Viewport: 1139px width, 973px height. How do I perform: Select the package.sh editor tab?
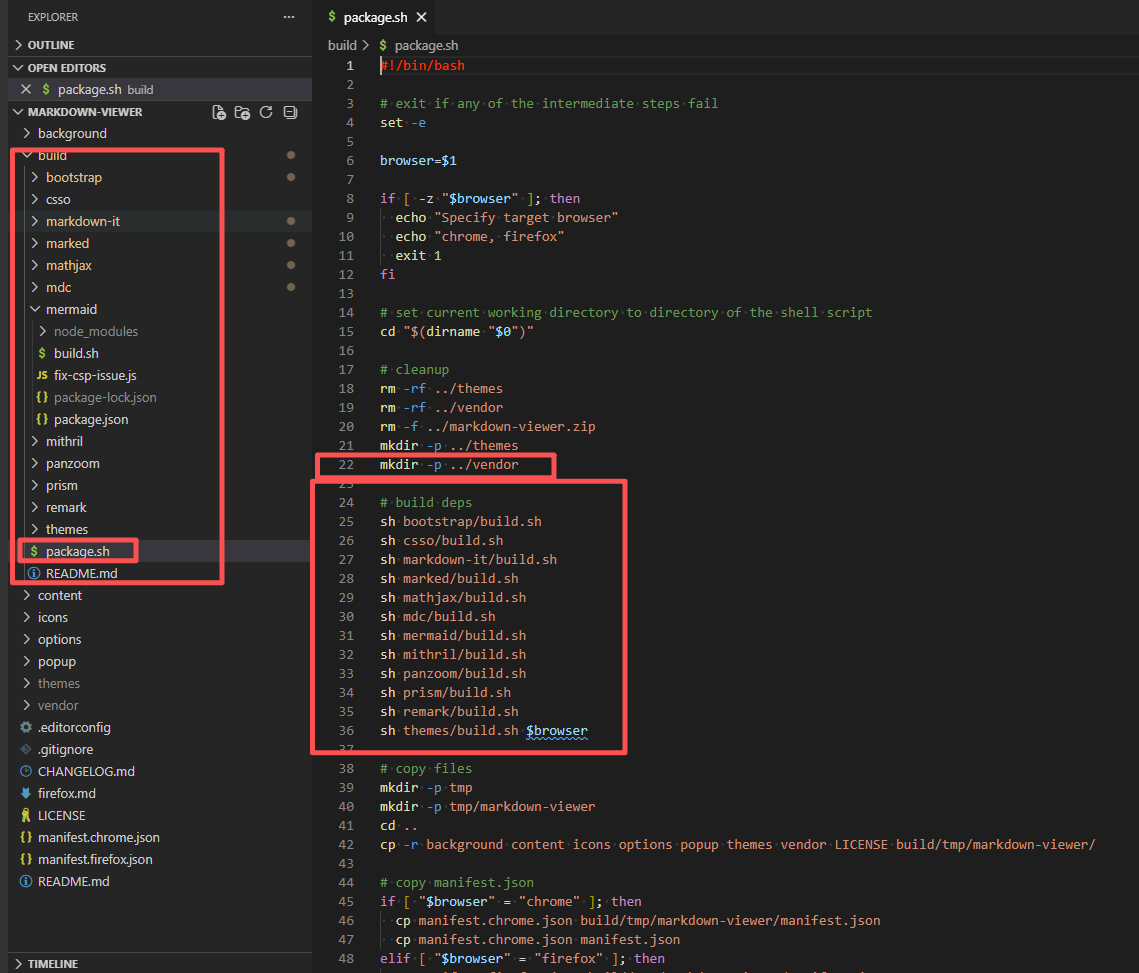coord(377,17)
